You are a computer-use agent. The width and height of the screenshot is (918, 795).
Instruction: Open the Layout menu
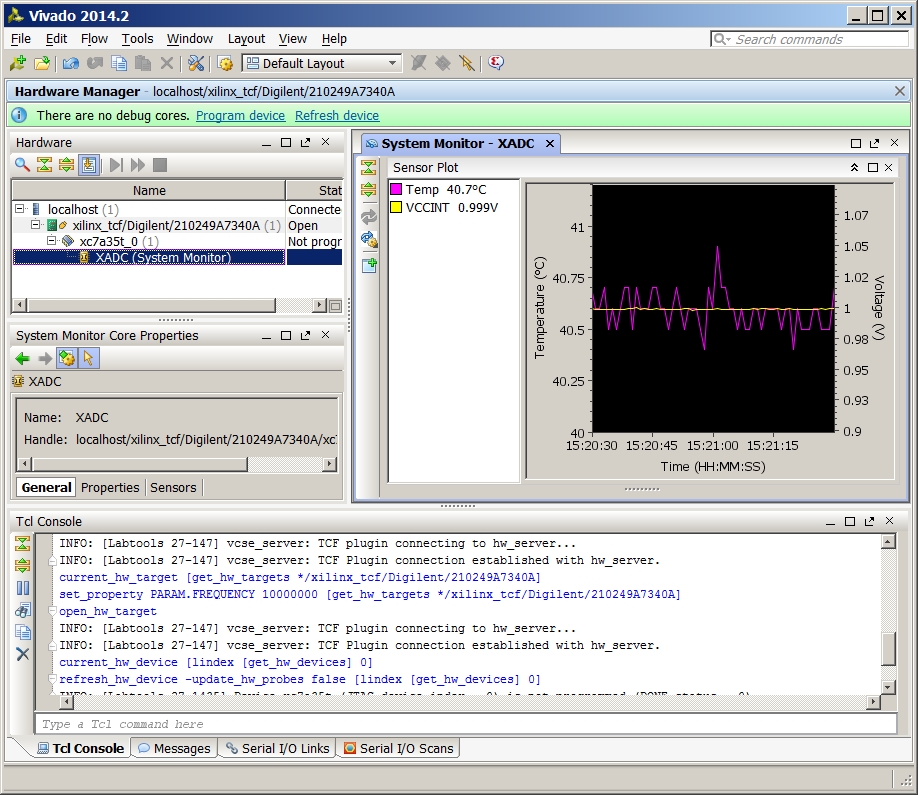pyautogui.click(x=246, y=39)
